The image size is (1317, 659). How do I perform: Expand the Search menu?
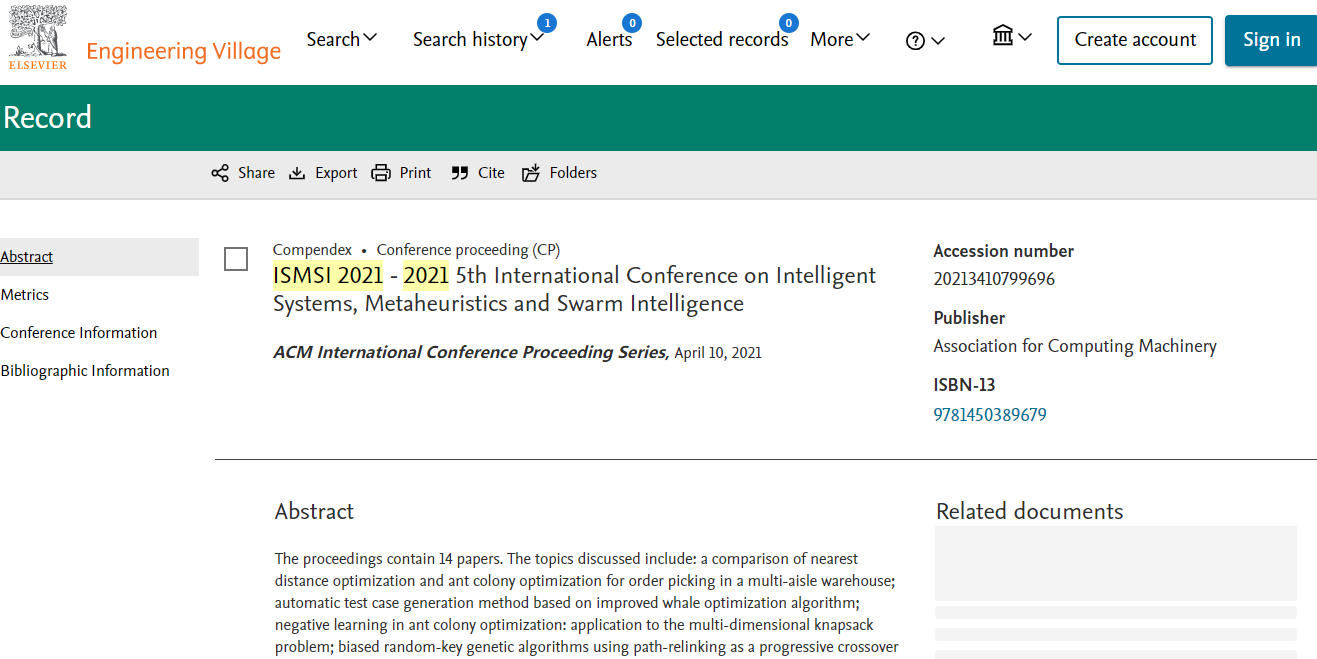(x=342, y=39)
